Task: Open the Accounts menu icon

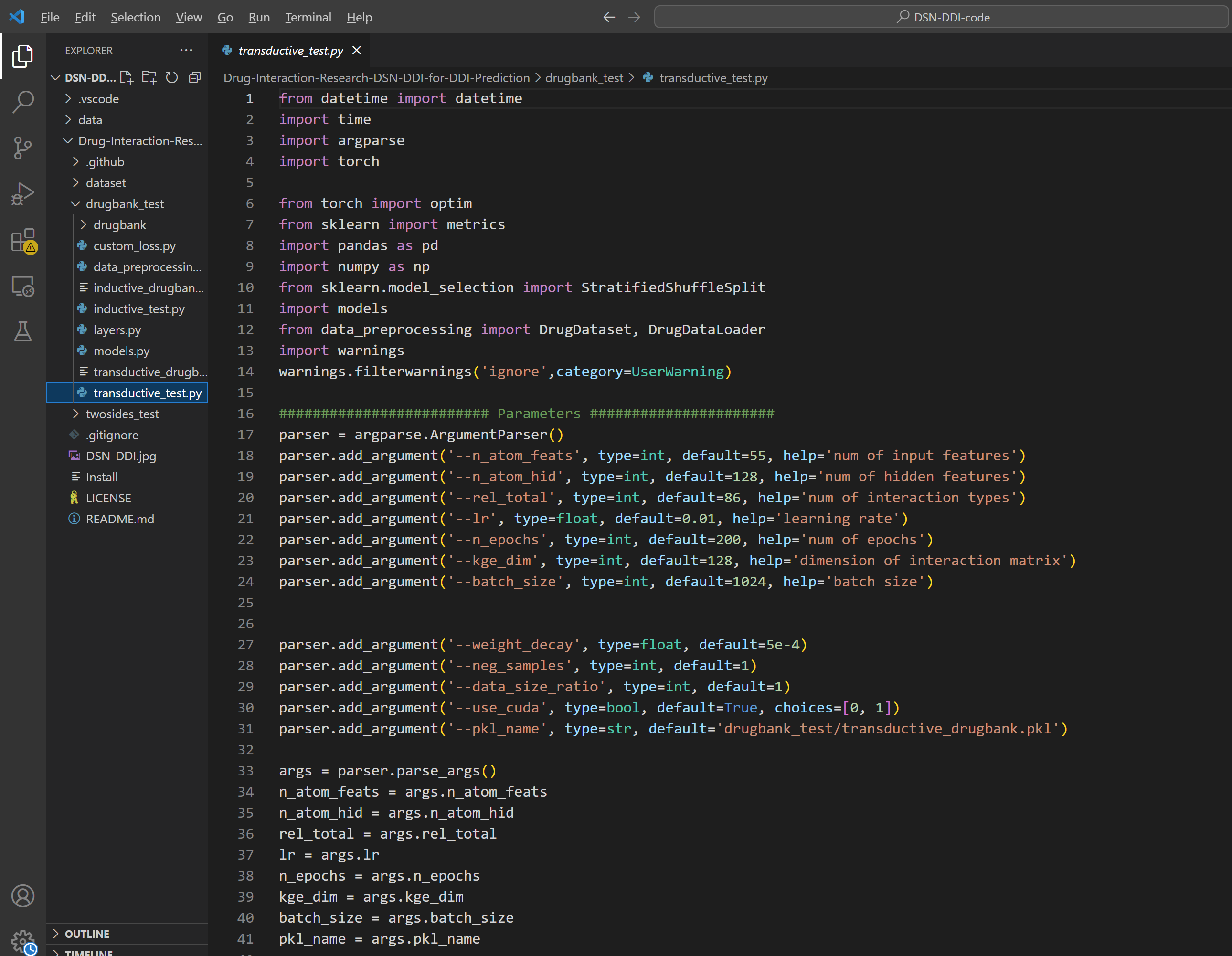Action: point(22,896)
